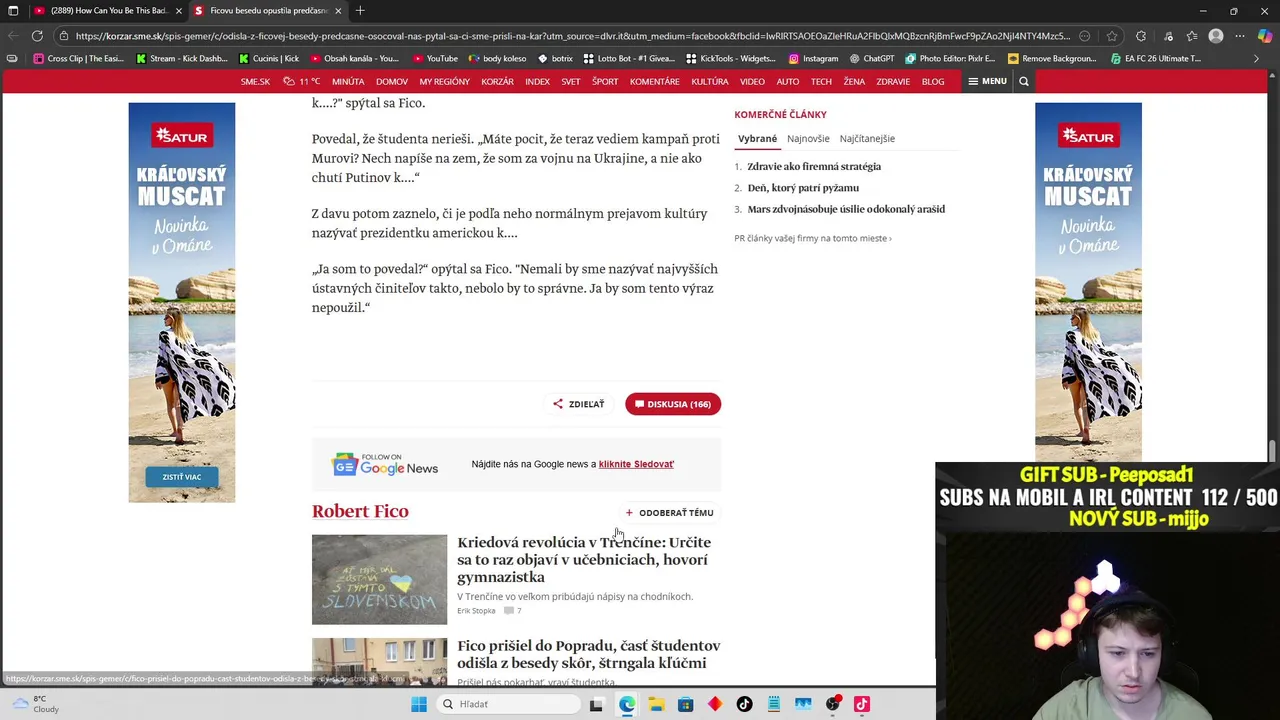Screen dimensions: 1280x720
Task: Close the 'Ficovu besedu opustila' tab
Action: click(x=338, y=11)
